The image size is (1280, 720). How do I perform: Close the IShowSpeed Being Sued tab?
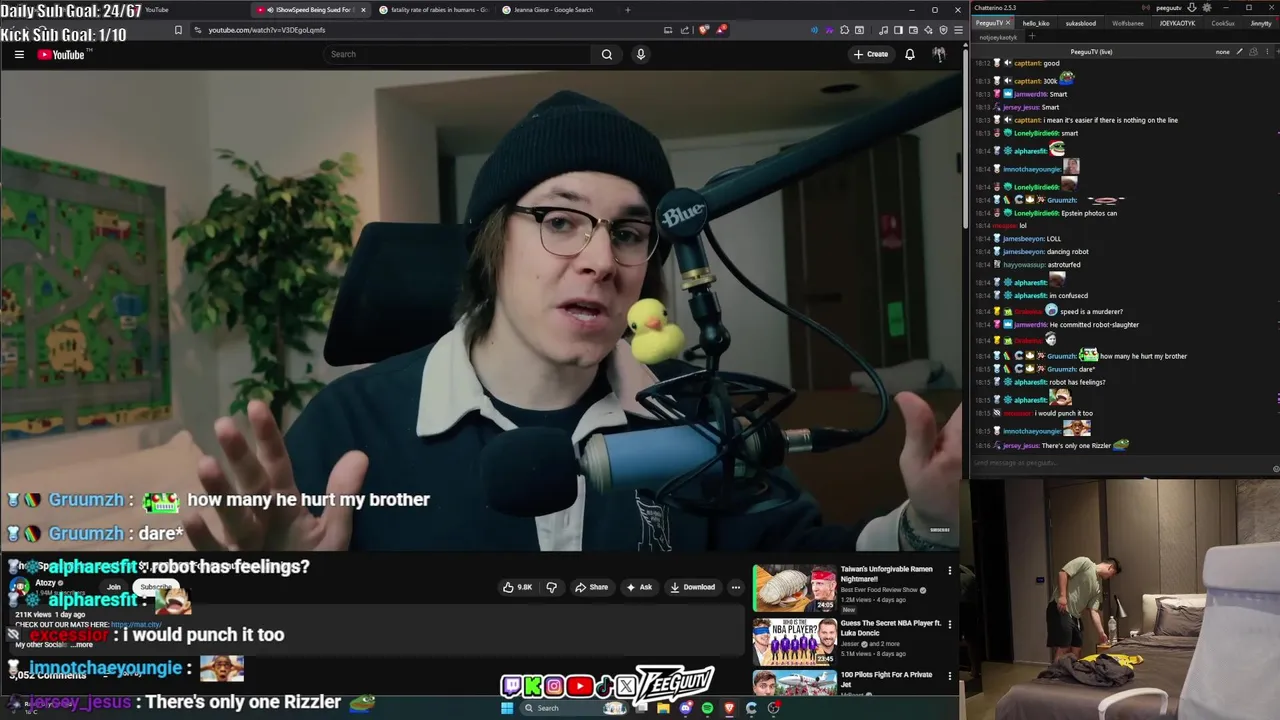tap(363, 10)
